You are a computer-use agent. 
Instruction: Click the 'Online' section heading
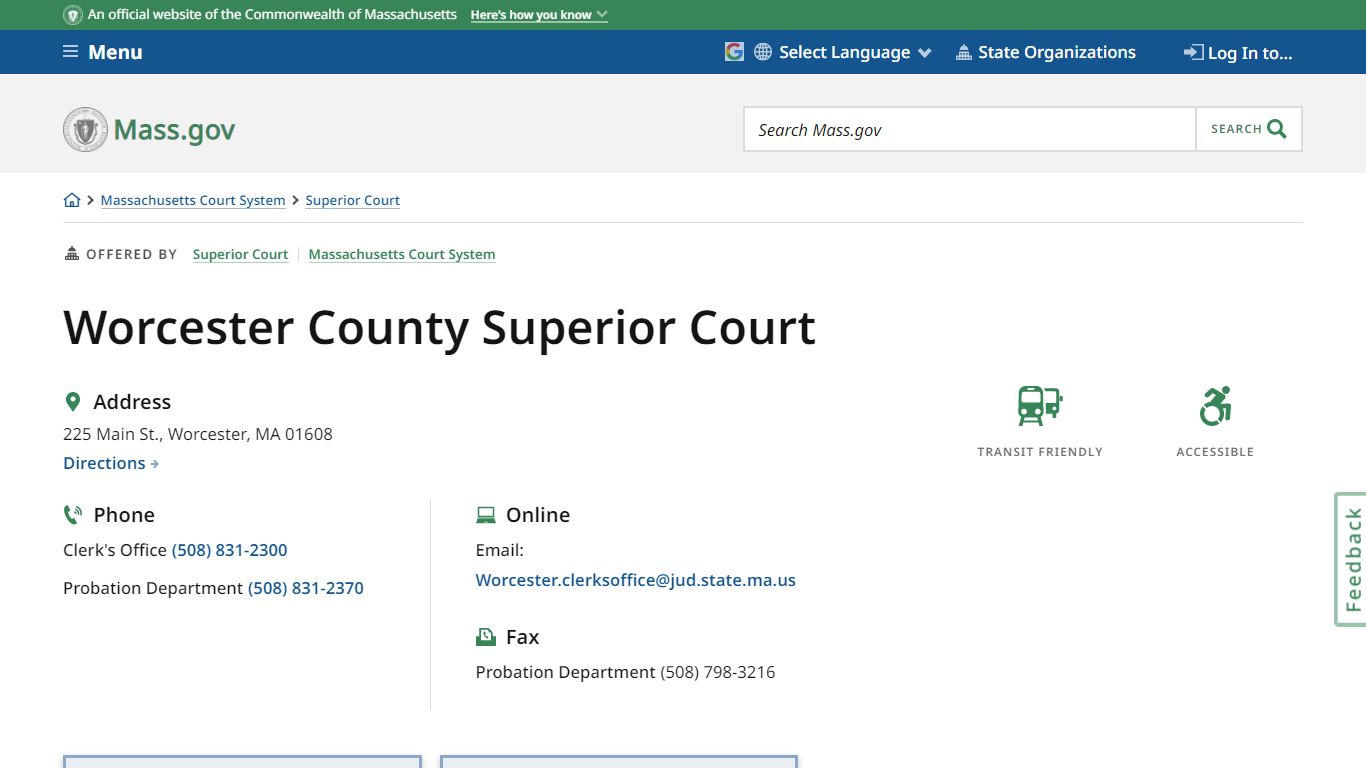pyautogui.click(x=538, y=515)
